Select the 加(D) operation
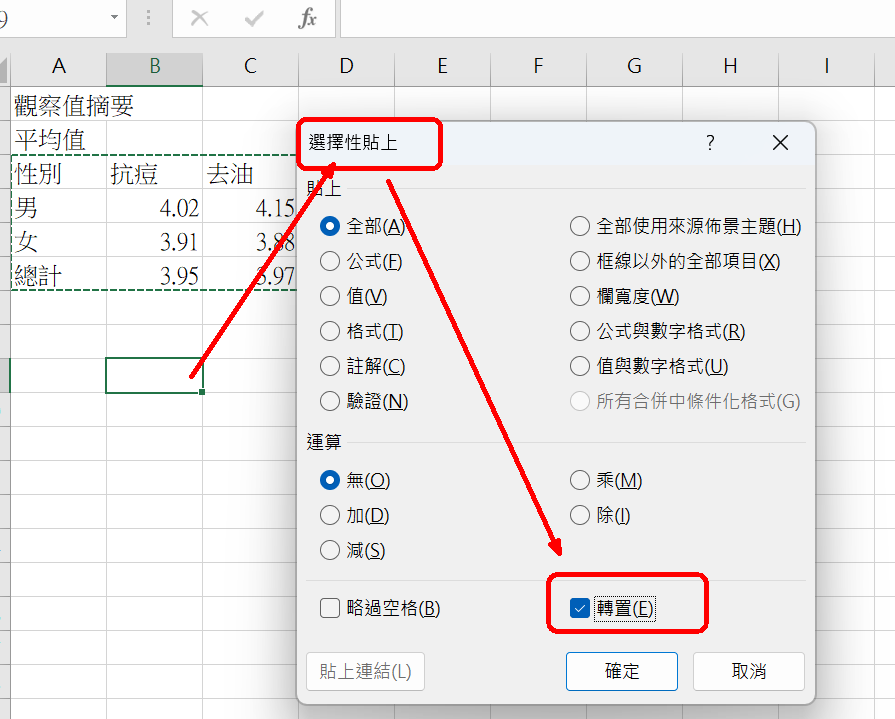This screenshot has height=719, width=895. (330, 516)
